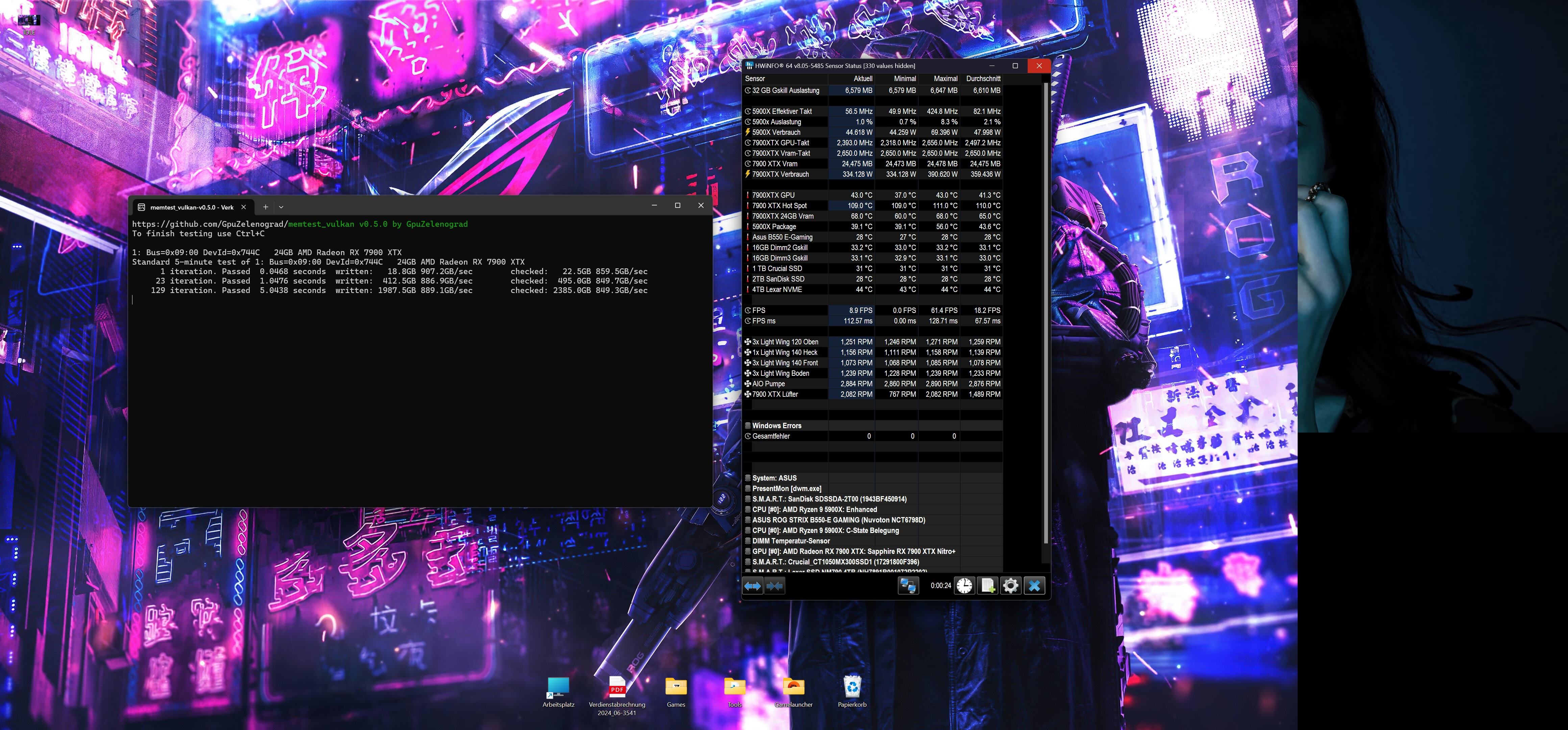Image resolution: width=1568 pixels, height=730 pixels.
Task: Expand the System: ASUS sensor group
Action: click(x=774, y=478)
